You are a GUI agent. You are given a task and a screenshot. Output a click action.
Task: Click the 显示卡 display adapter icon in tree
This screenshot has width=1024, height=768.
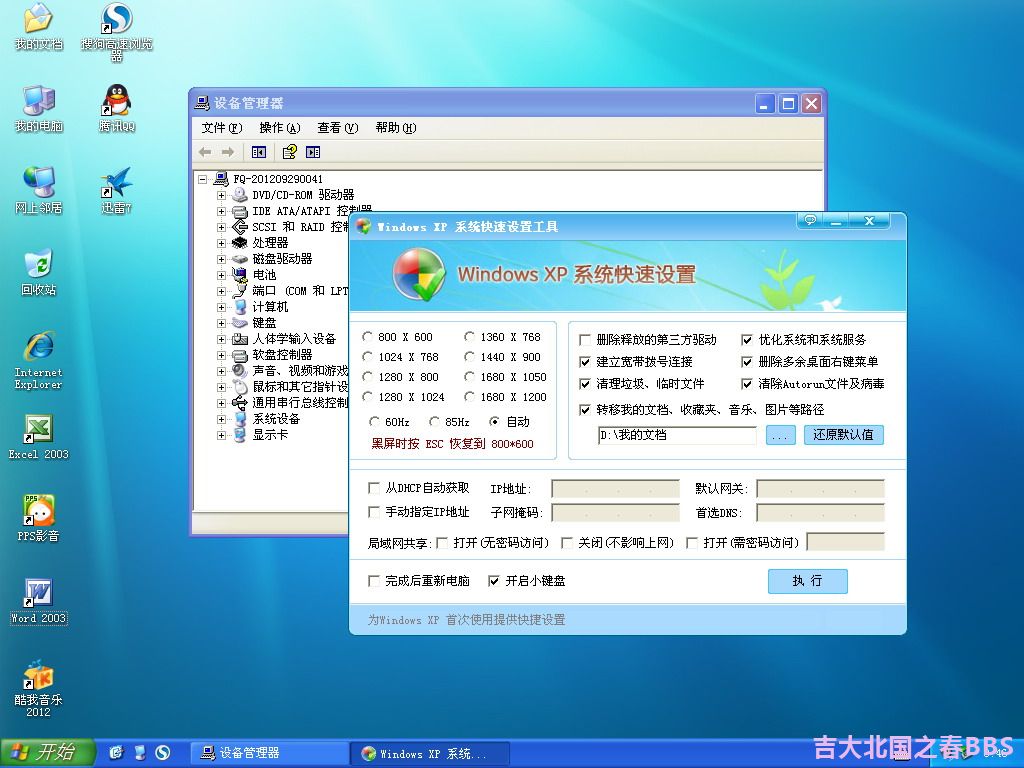[240, 435]
